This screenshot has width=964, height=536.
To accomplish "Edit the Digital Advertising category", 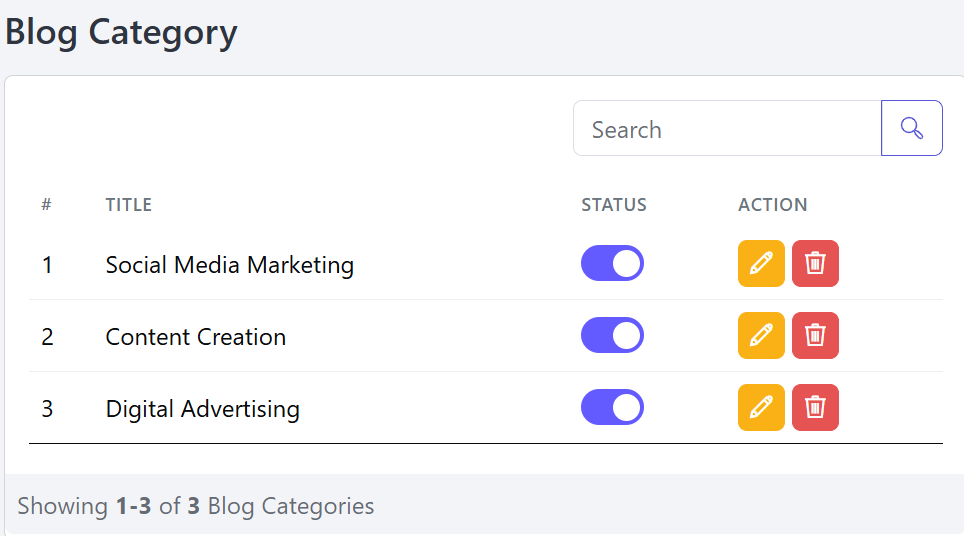I will coord(761,408).
